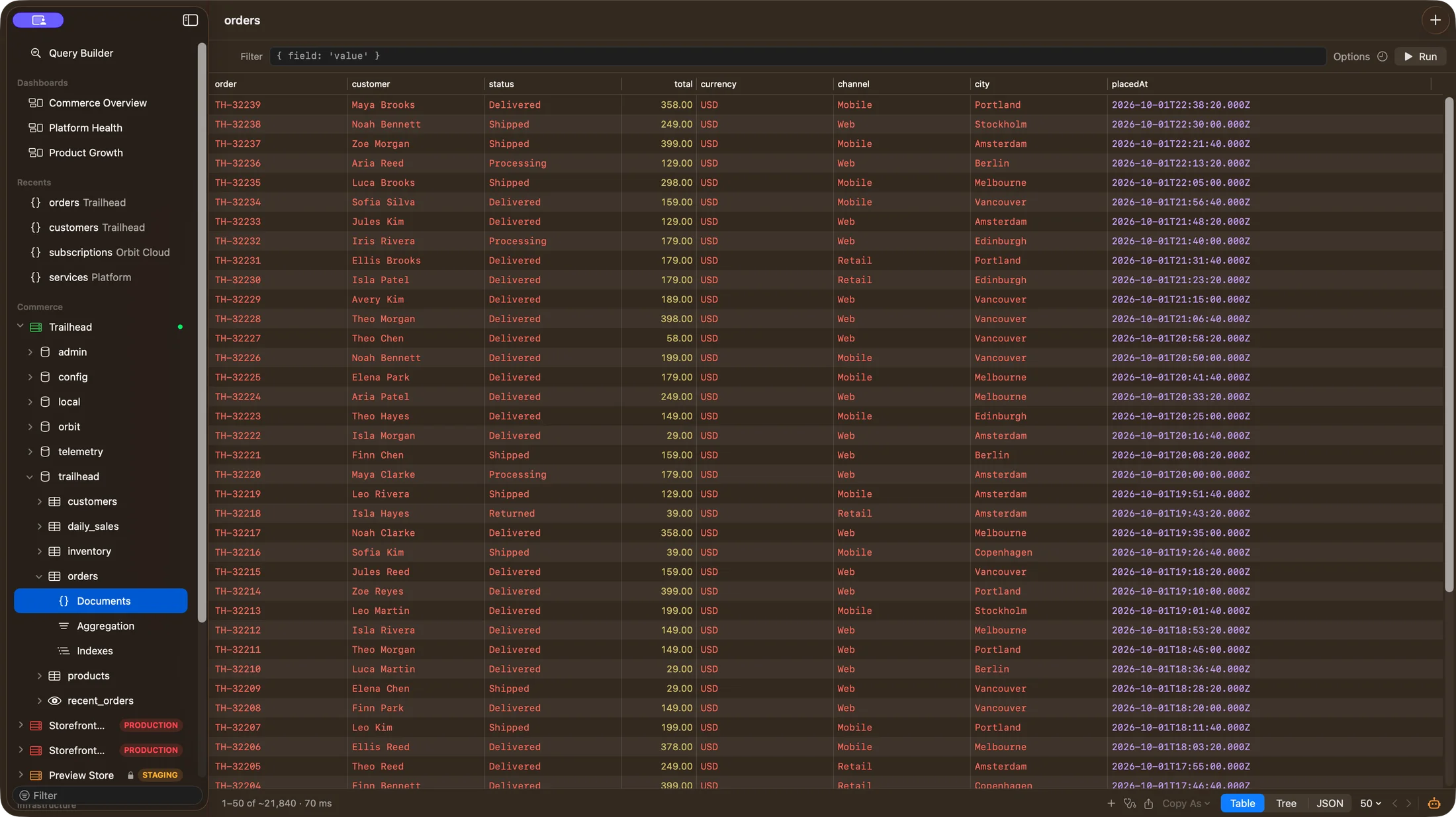Image resolution: width=1456 pixels, height=817 pixels.
Task: Click the sidebar Filter search field
Action: coord(107,795)
